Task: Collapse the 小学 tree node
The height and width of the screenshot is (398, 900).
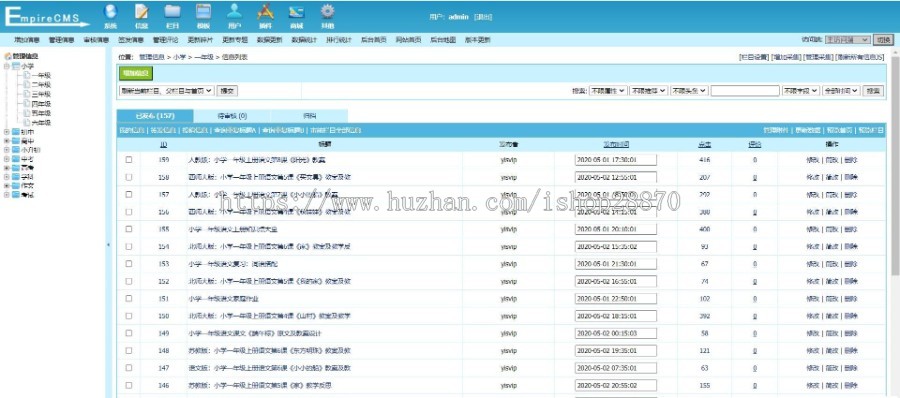Action: tap(7, 66)
